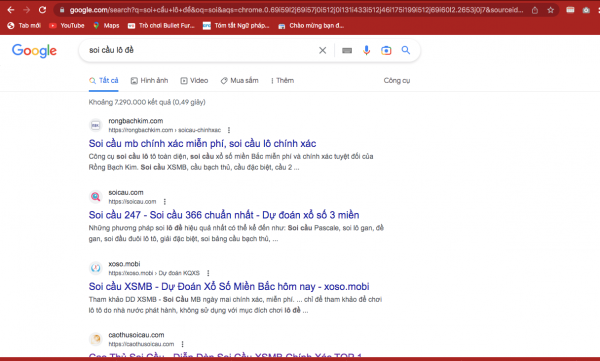Open more options for rongbachkim.com result
Screen dimensions: 600x361
pos(229,130)
